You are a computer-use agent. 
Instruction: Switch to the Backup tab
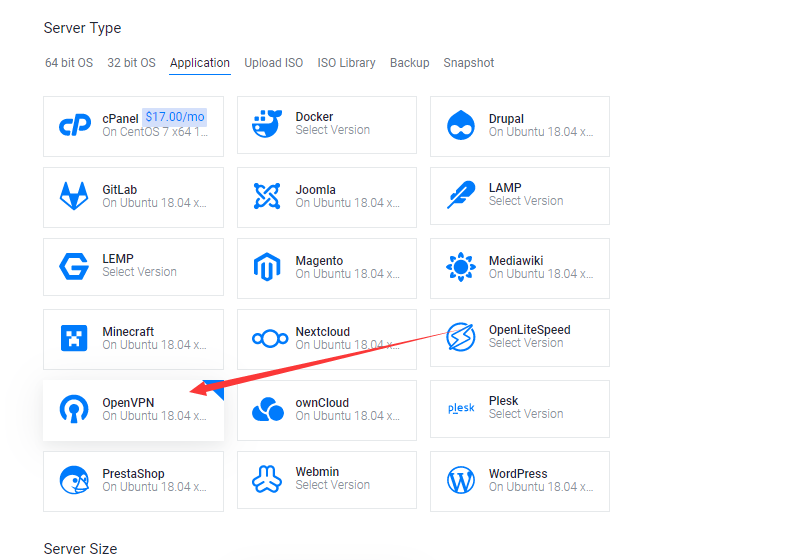(x=410, y=63)
